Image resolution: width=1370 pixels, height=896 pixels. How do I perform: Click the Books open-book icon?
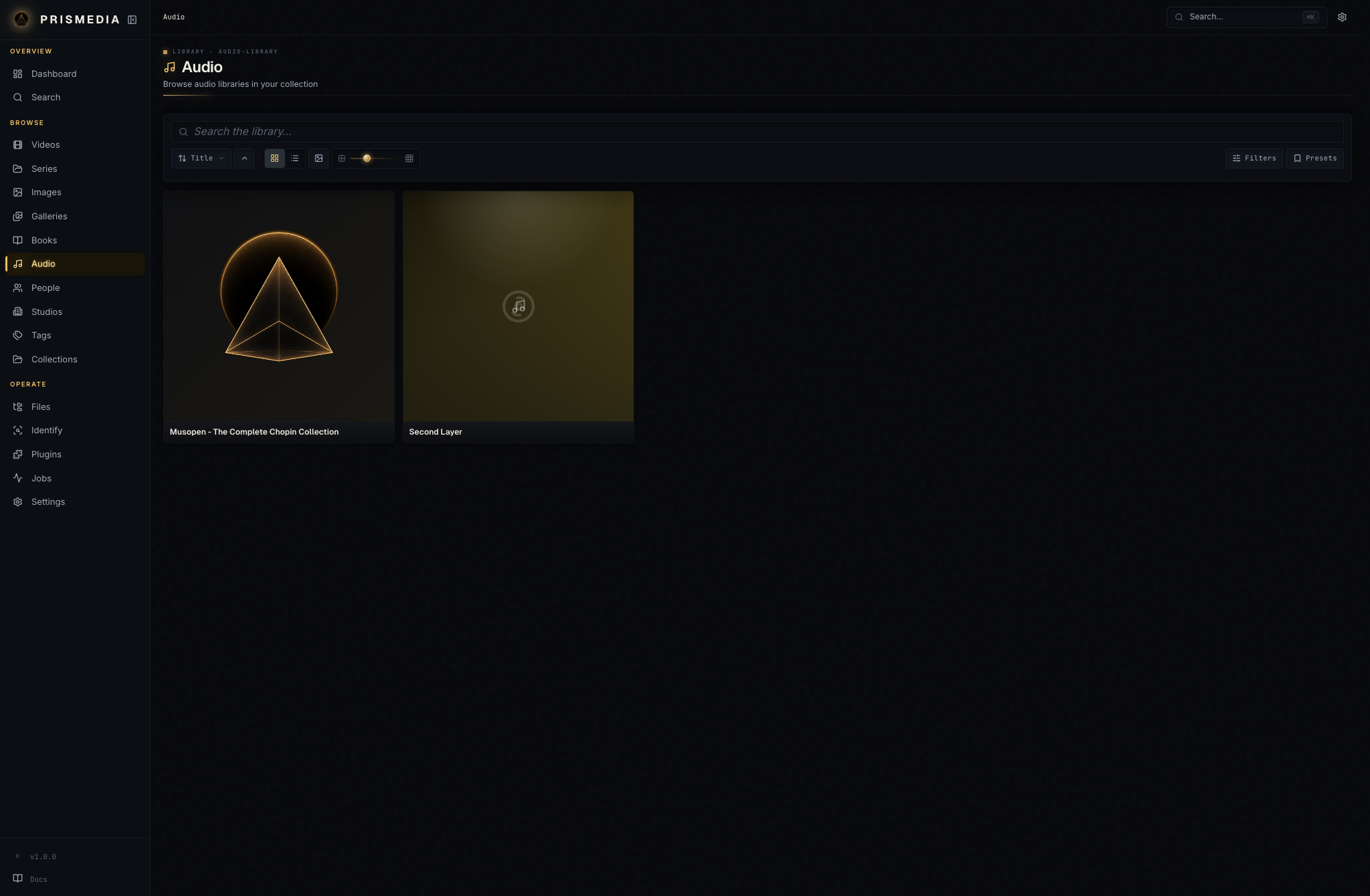click(18, 240)
